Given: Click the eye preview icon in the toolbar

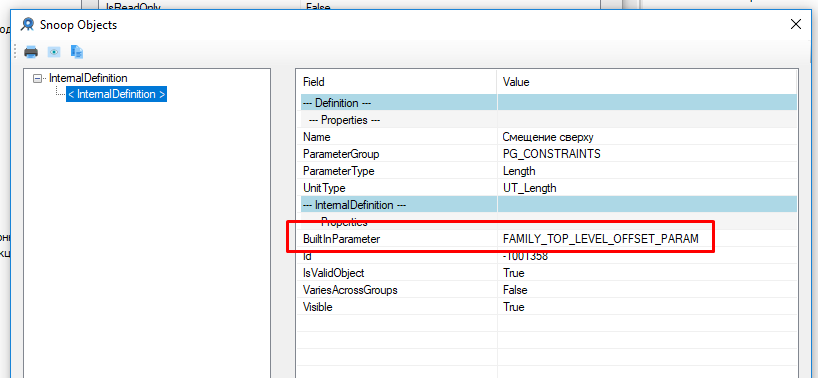Looking at the screenshot, I should (x=54, y=52).
